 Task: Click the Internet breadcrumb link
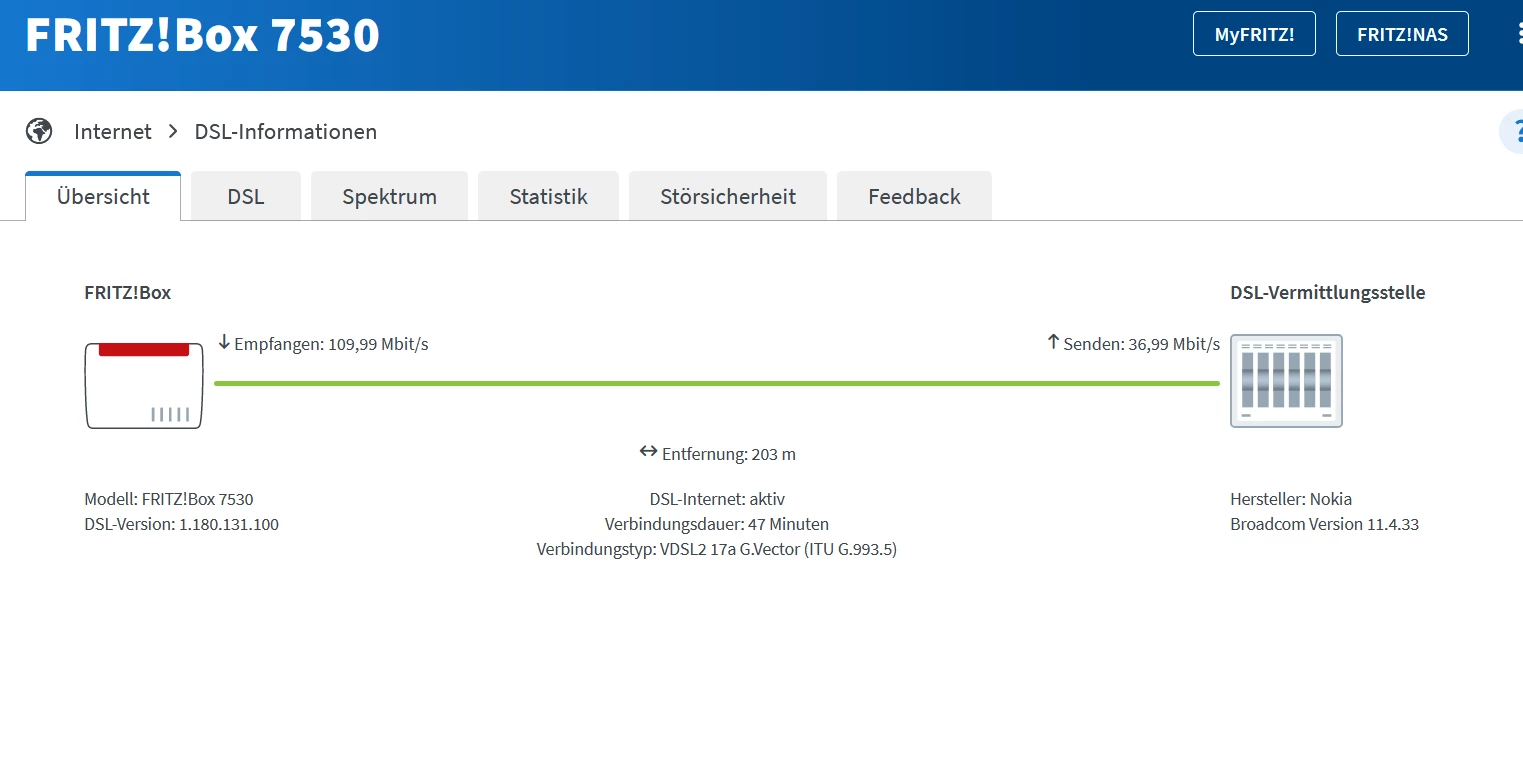[x=113, y=131]
